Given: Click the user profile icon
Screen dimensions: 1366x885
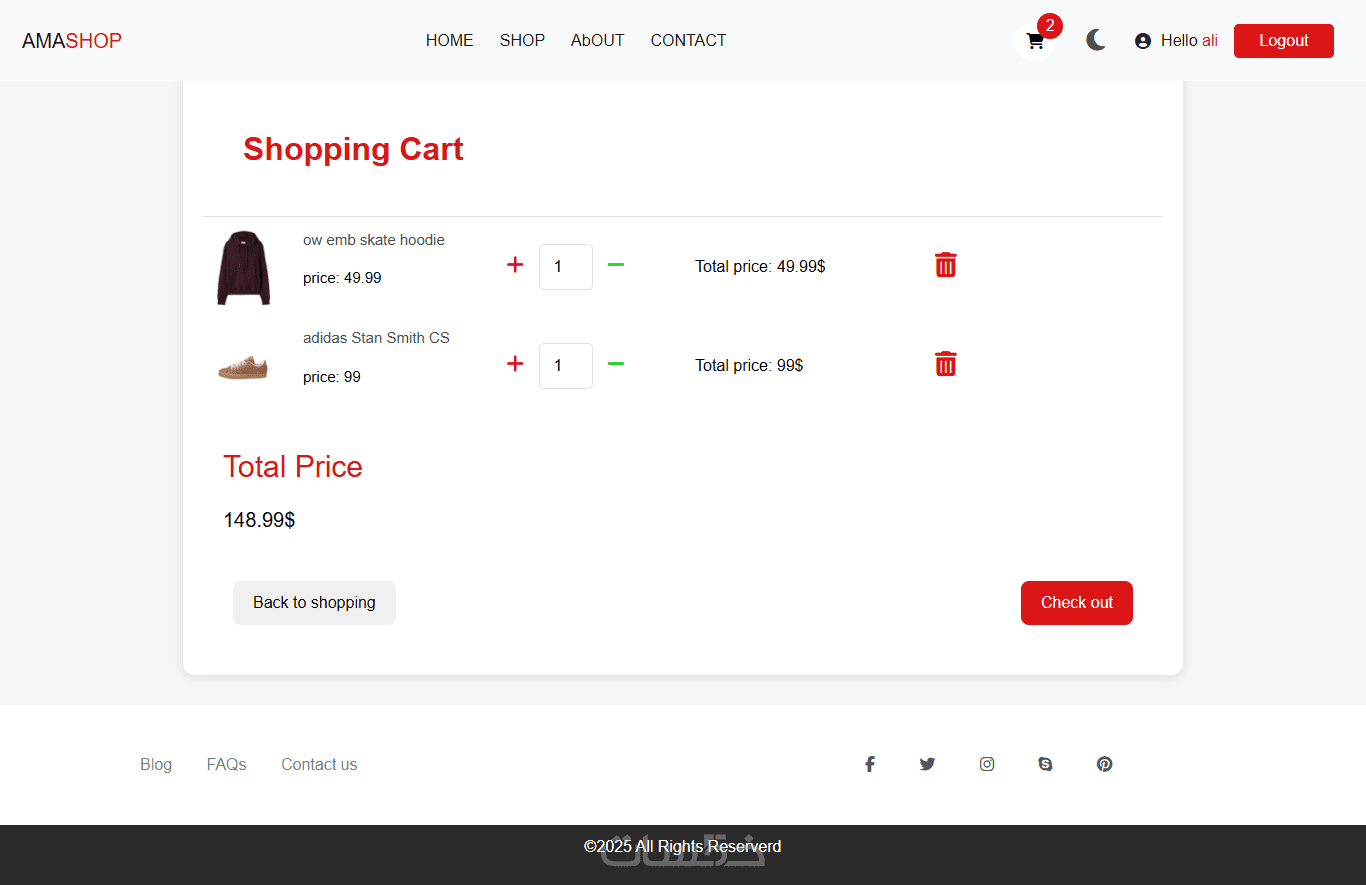Looking at the screenshot, I should (x=1143, y=41).
